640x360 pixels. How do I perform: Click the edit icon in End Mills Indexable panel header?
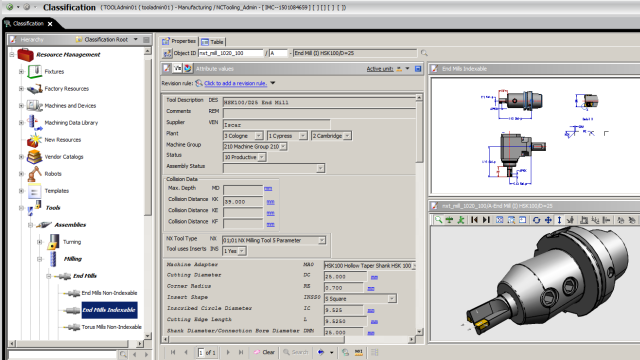click(x=435, y=69)
